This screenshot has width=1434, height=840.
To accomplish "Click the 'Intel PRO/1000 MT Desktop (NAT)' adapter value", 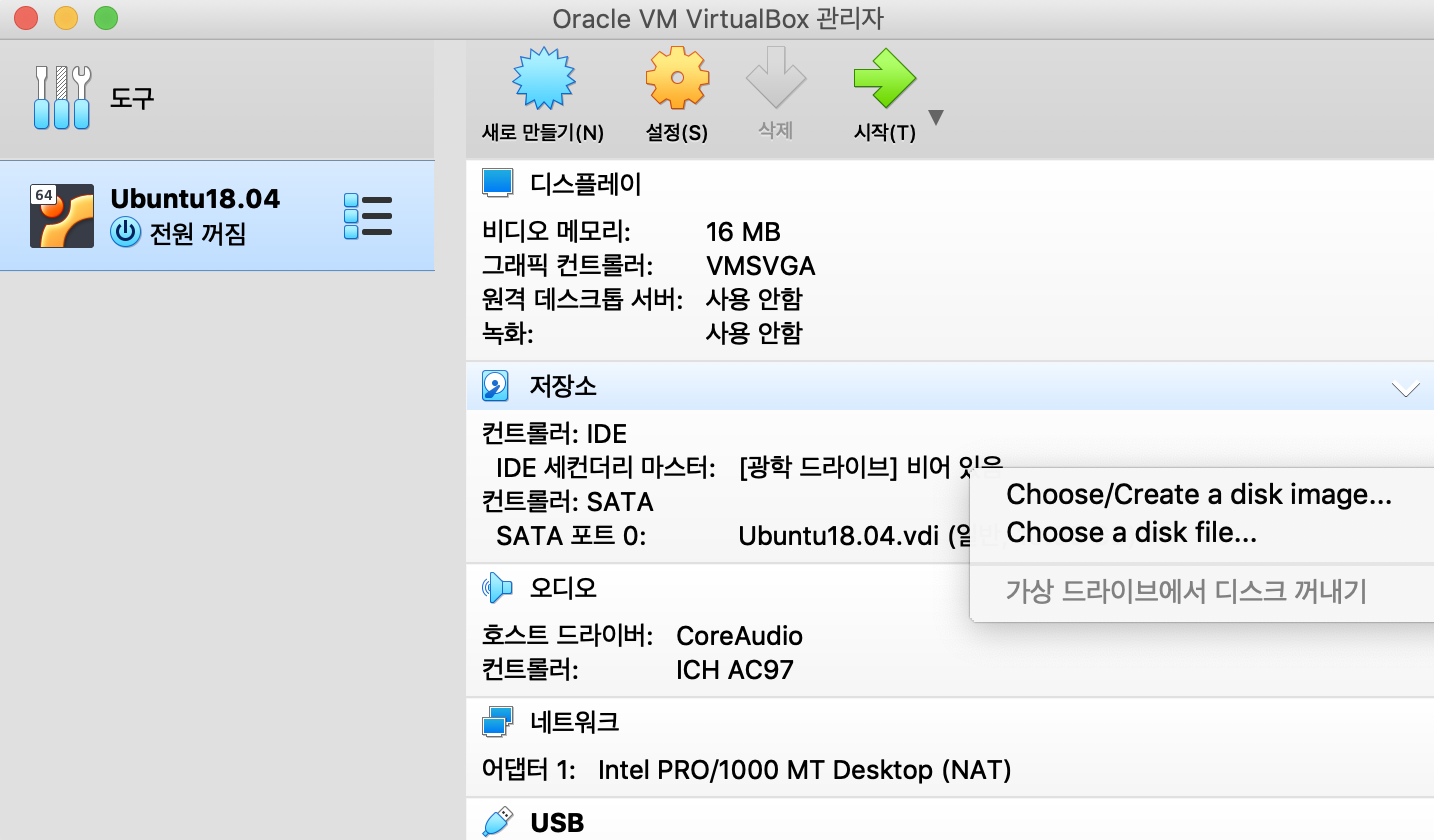I will (x=805, y=770).
